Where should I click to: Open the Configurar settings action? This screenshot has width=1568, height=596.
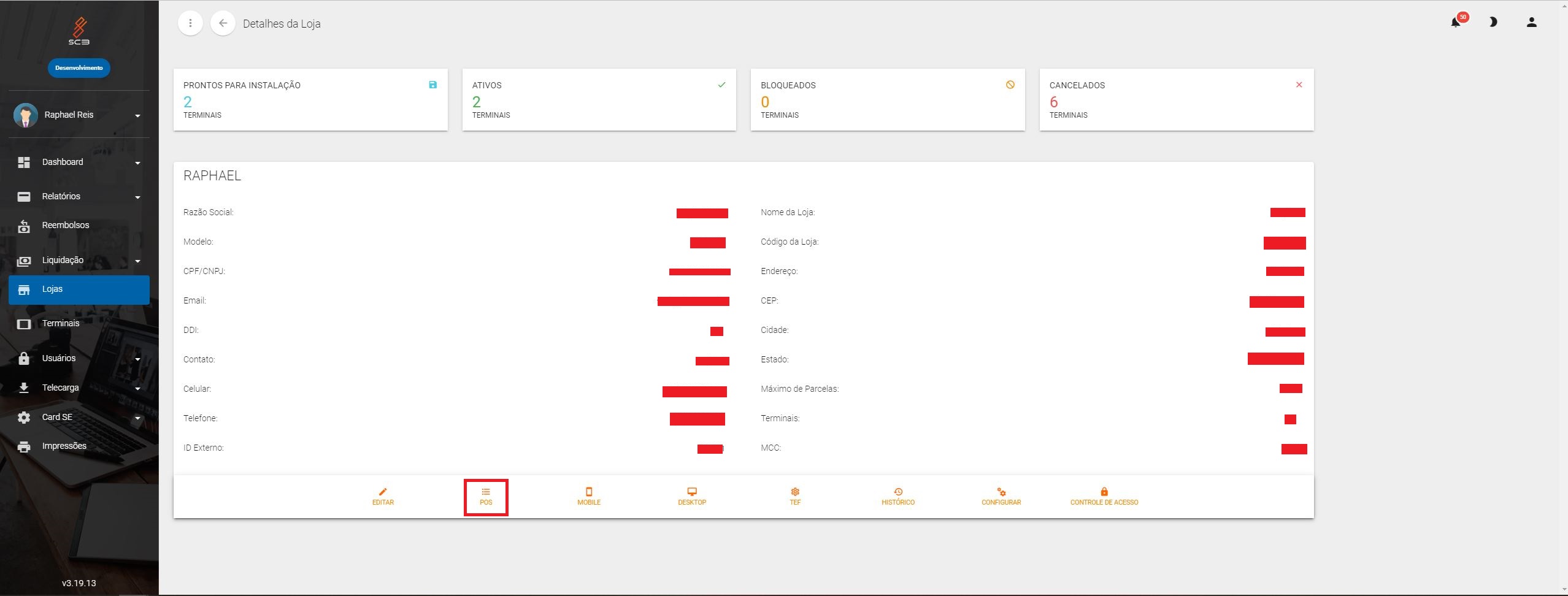tap(1001, 497)
